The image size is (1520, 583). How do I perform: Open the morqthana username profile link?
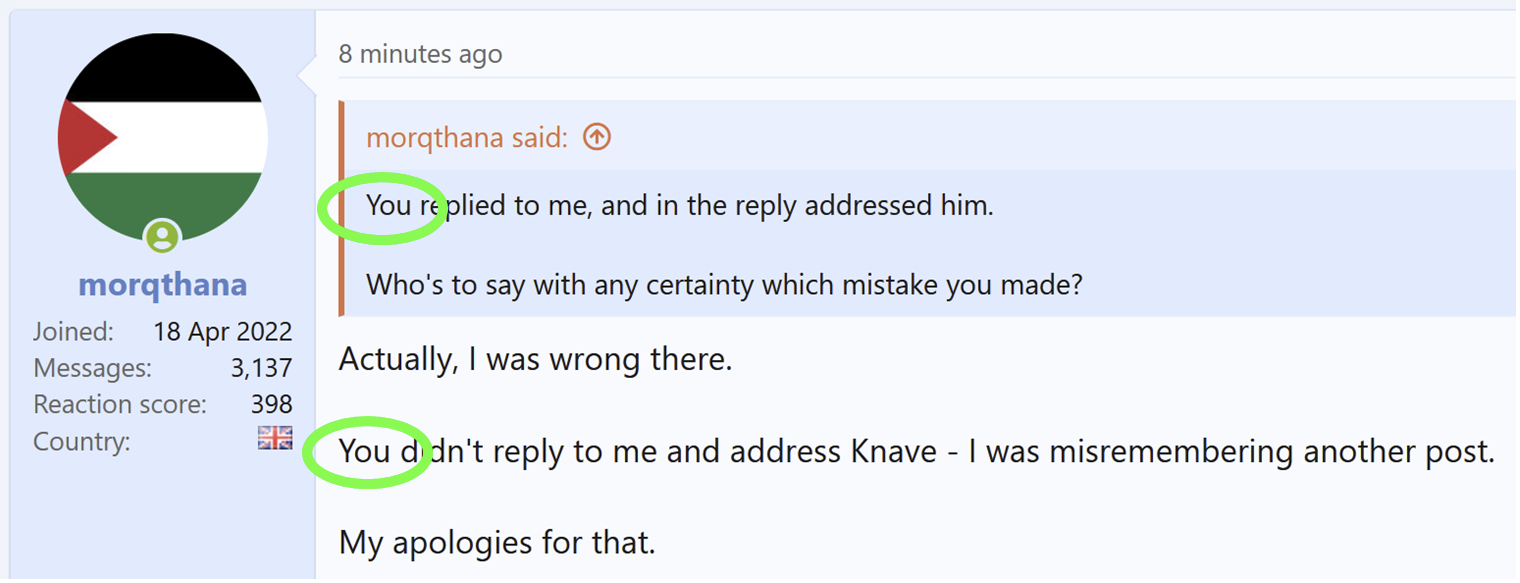[x=162, y=285]
